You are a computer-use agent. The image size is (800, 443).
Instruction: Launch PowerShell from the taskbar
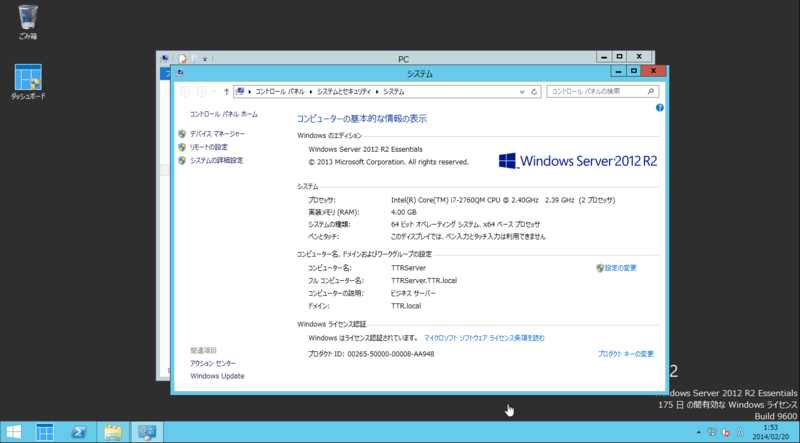78,432
